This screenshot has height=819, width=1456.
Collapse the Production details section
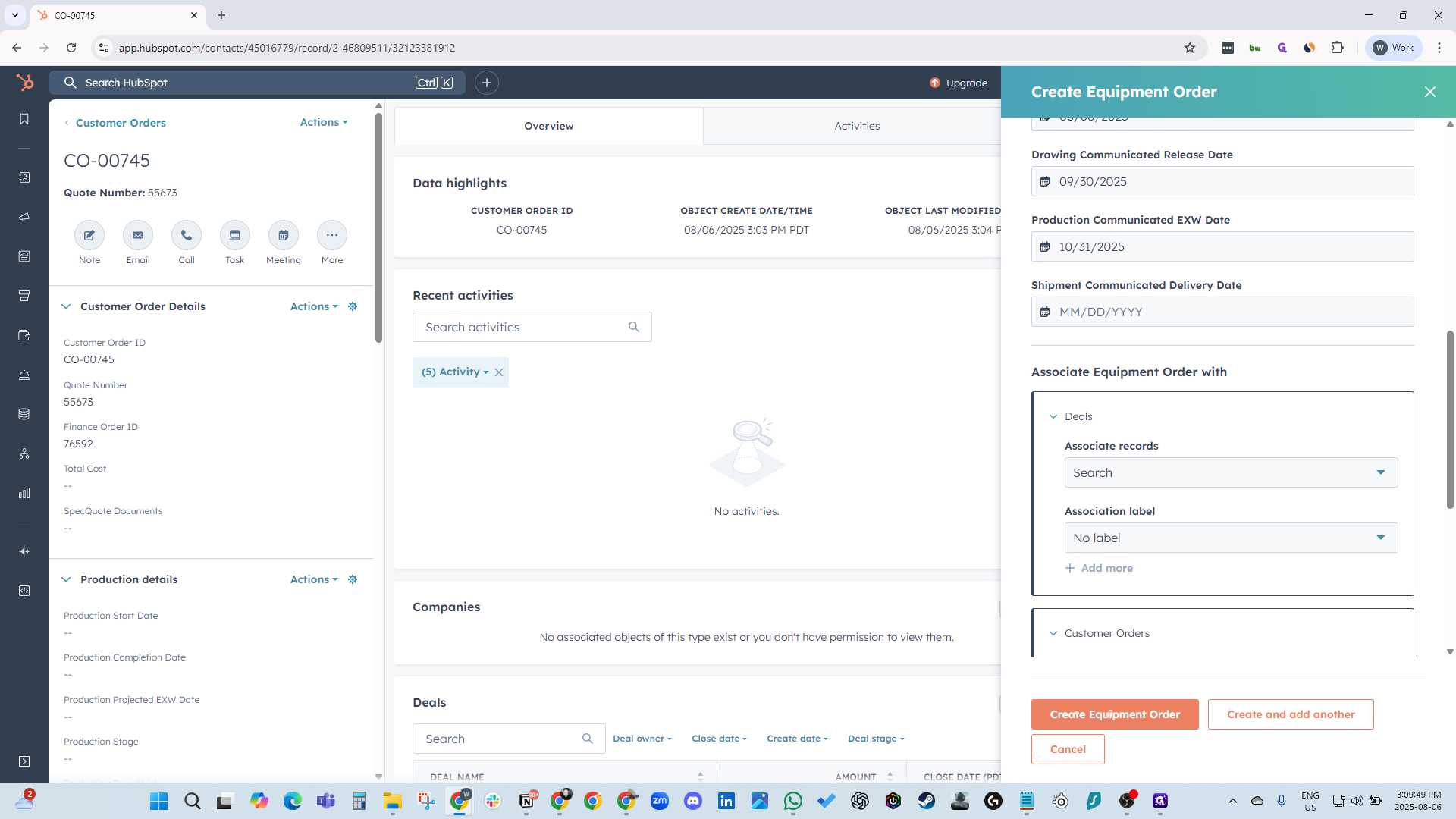[66, 579]
